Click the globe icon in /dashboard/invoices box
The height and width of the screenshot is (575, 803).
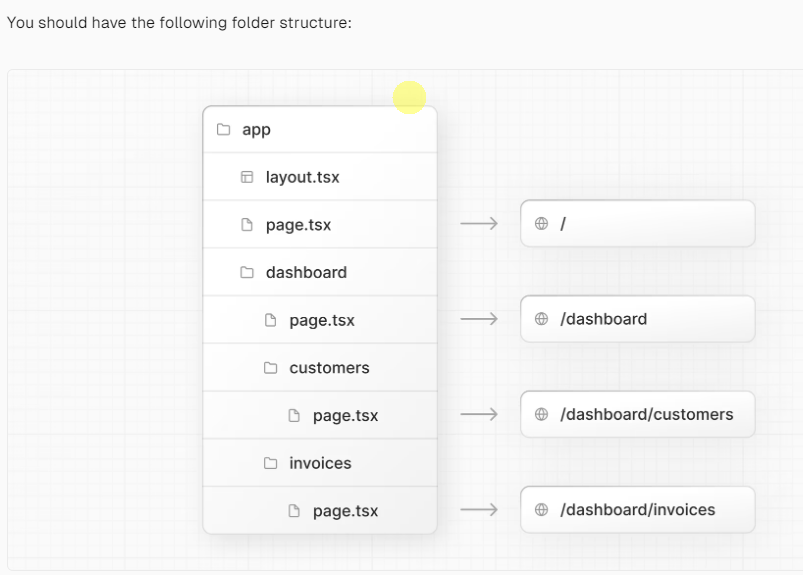tap(541, 510)
